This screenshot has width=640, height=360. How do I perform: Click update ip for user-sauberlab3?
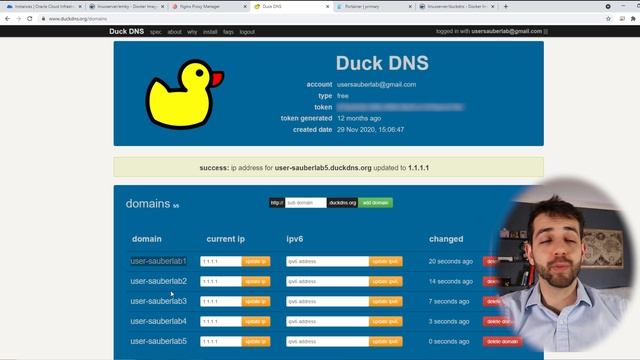(x=256, y=301)
